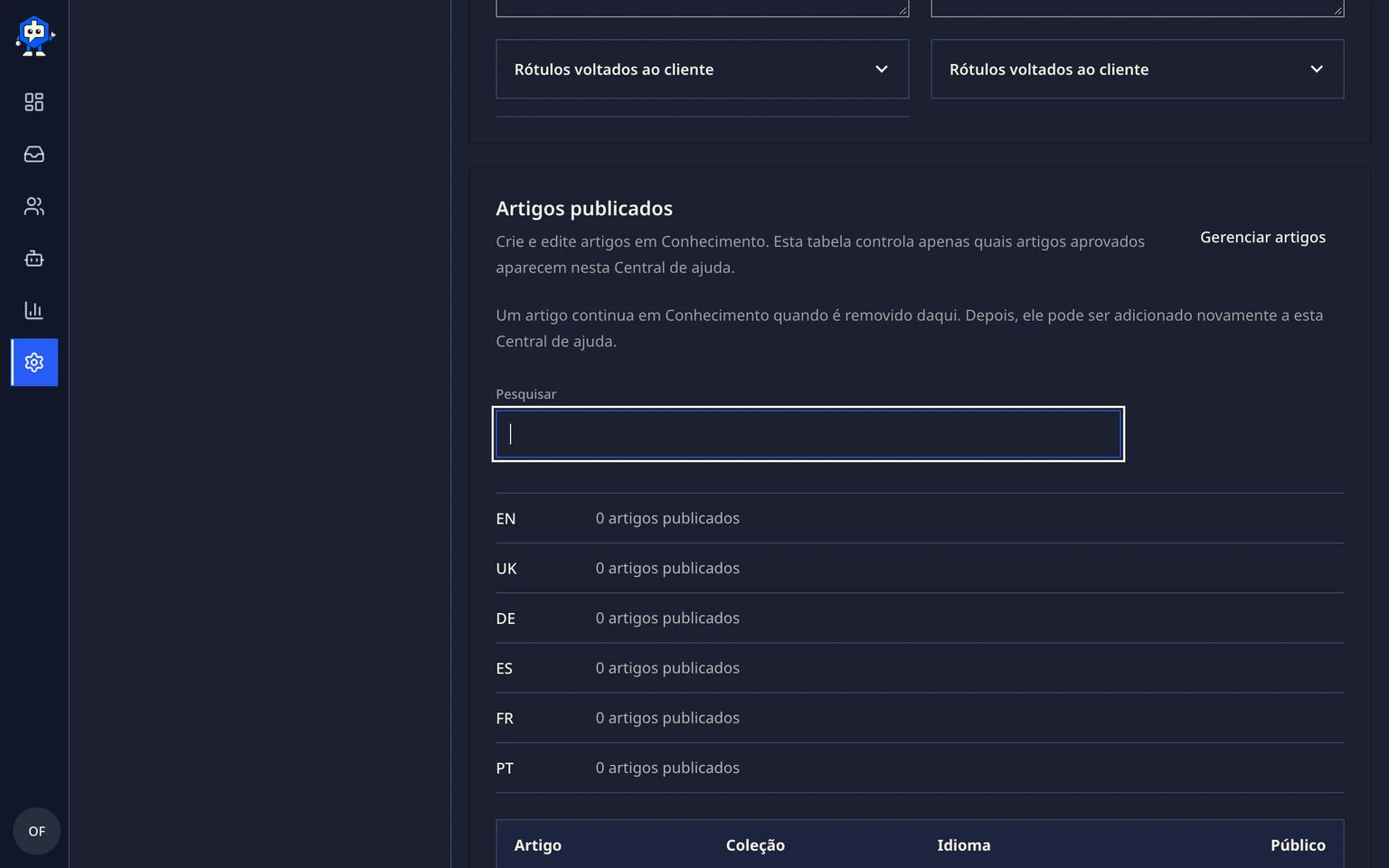Click the robot mascot logo
Screen dimensions: 1389x868
(x=34, y=36)
